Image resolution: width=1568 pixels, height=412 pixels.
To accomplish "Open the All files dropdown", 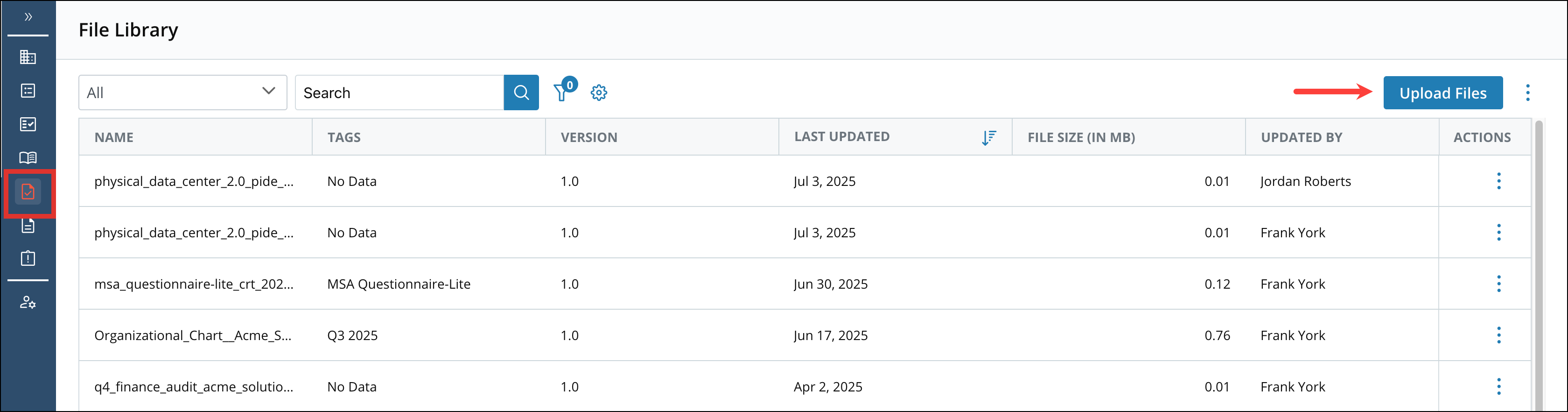I will [x=182, y=92].
